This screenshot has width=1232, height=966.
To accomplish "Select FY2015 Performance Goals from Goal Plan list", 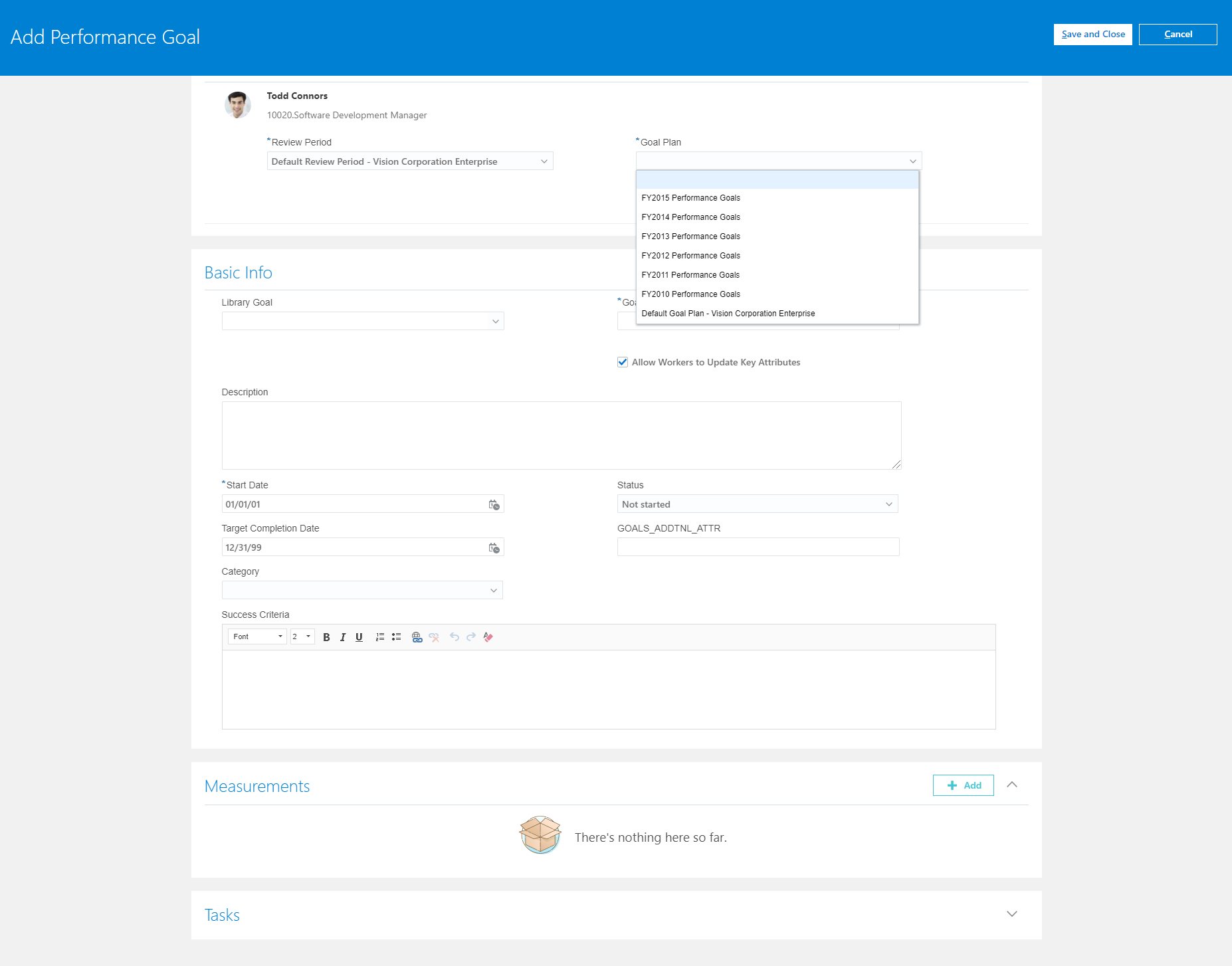I will coord(690,197).
